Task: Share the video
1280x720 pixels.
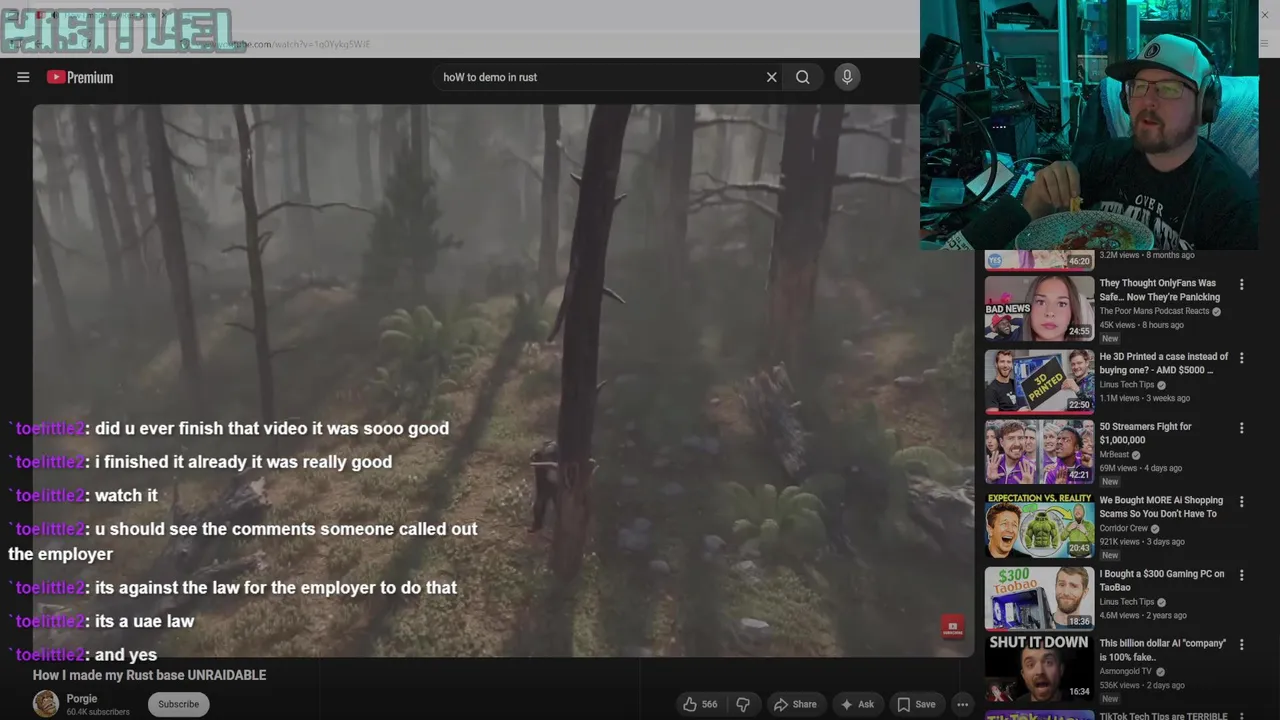Action: click(795, 704)
